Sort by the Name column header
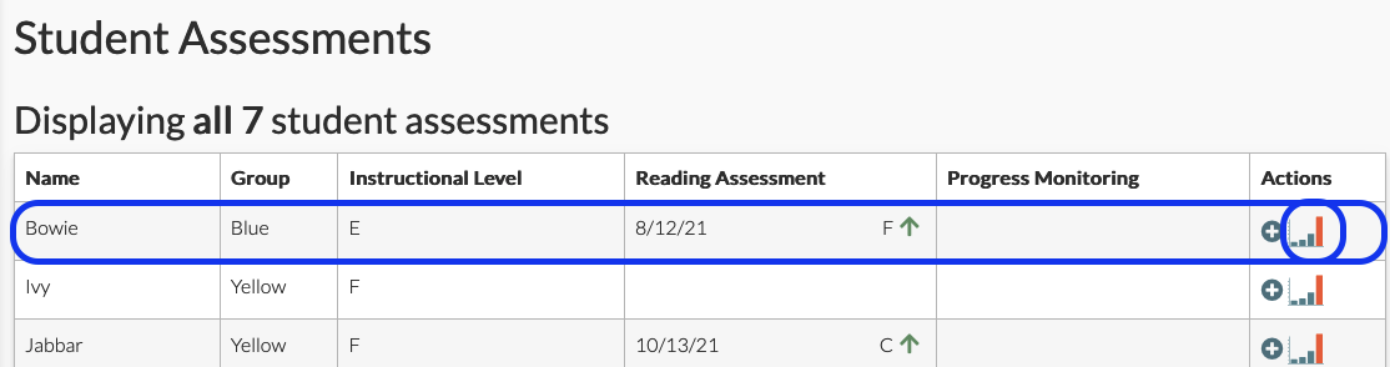The width and height of the screenshot is (1390, 368). (53, 178)
